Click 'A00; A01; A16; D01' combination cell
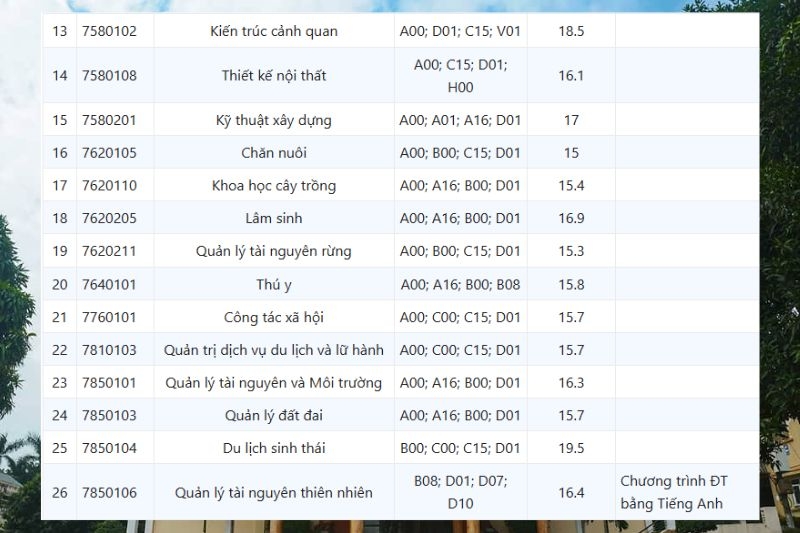Image resolution: width=800 pixels, height=533 pixels. coord(460,120)
